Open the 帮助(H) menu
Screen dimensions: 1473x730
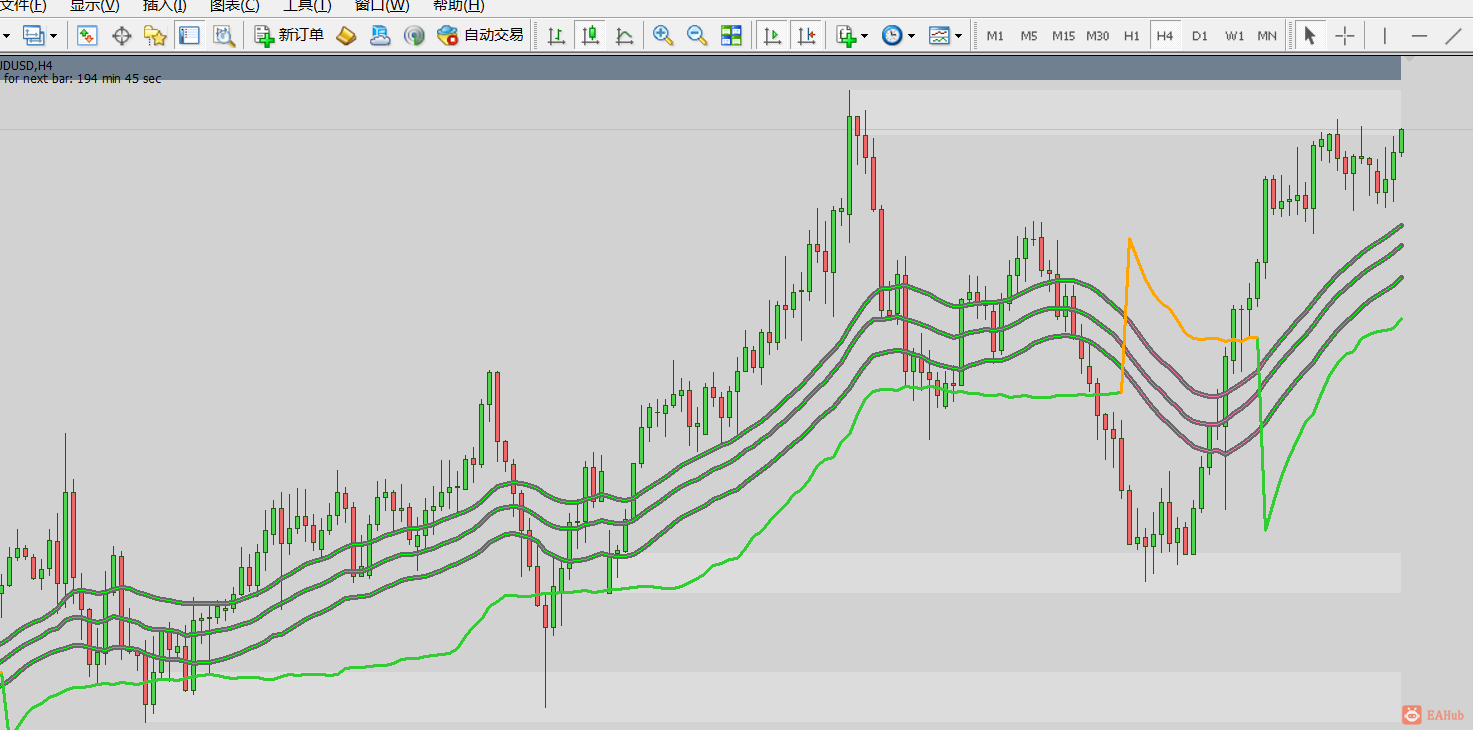point(459,5)
